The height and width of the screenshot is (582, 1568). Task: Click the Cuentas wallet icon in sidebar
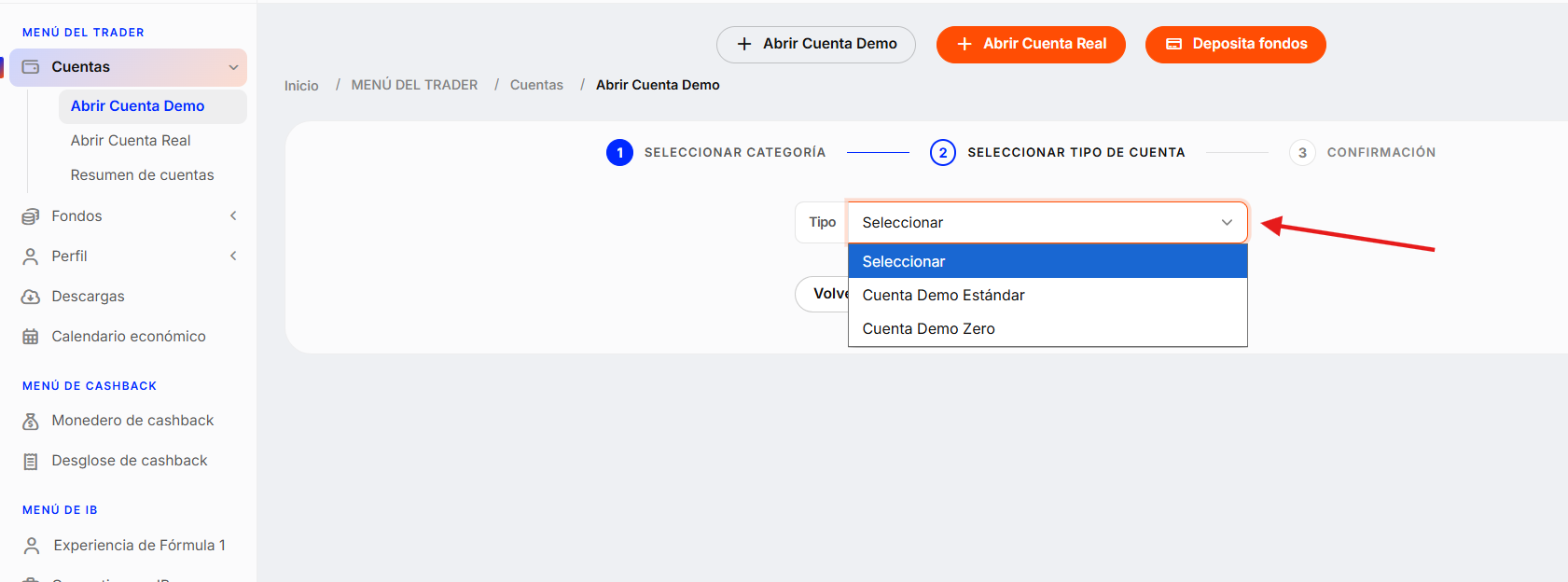pyautogui.click(x=31, y=67)
